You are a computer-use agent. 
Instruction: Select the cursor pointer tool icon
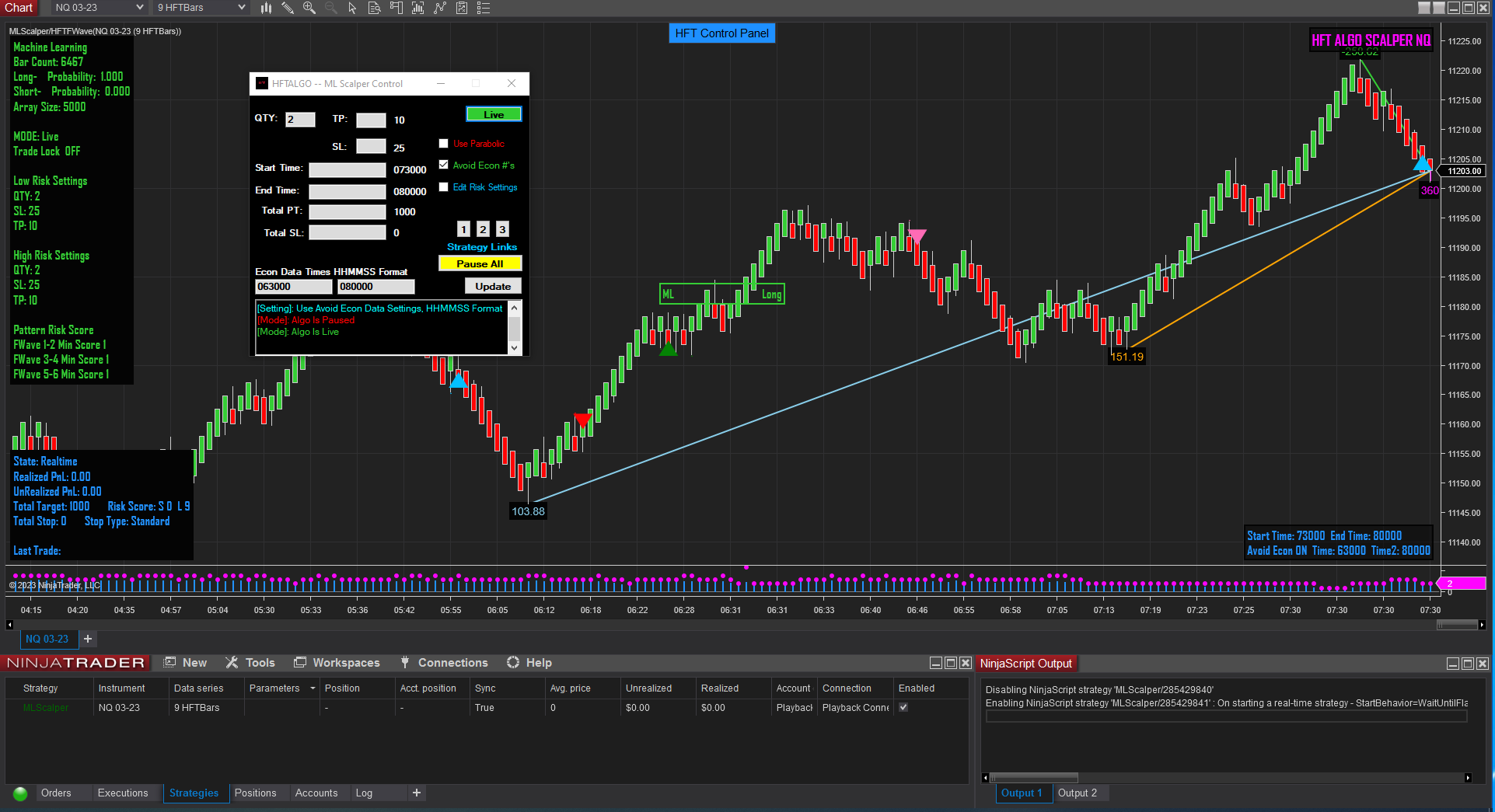coord(352,8)
